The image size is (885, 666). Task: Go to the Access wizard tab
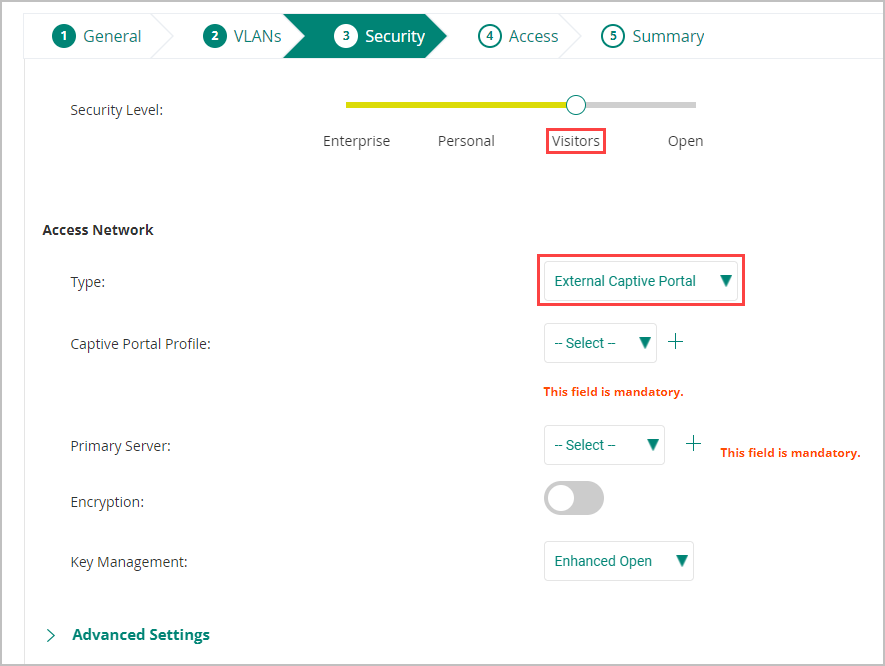coord(518,36)
